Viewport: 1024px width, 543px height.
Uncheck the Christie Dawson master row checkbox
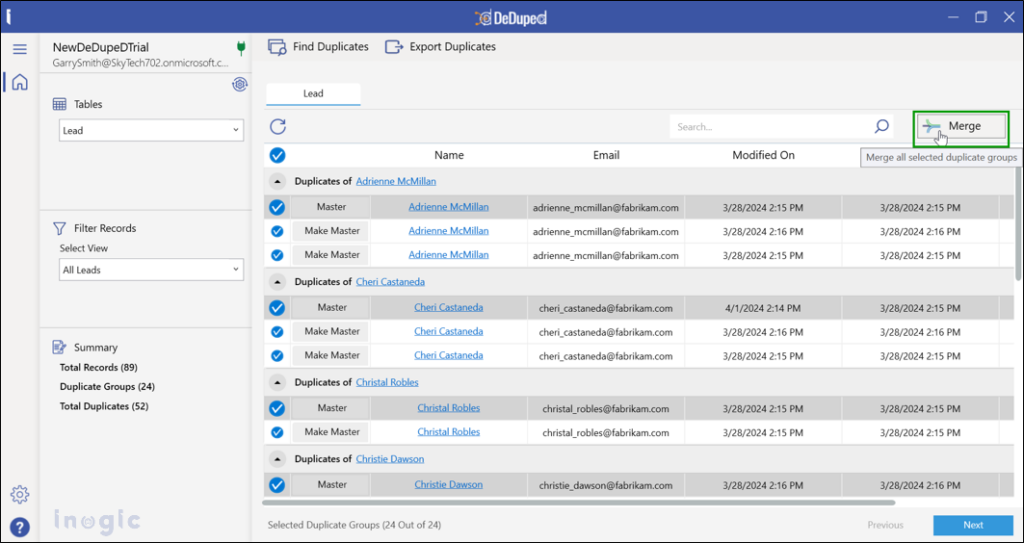pyautogui.click(x=277, y=485)
